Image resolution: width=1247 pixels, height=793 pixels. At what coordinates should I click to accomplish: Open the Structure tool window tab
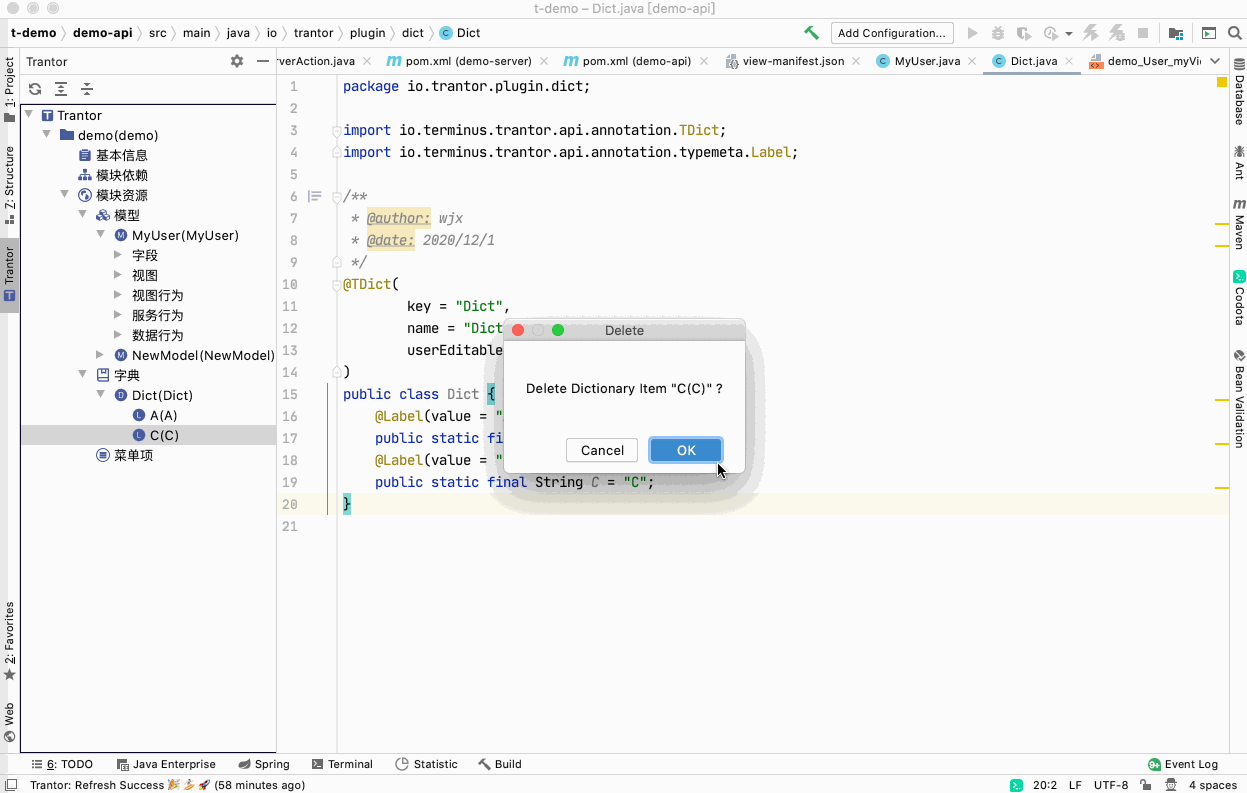[9, 185]
